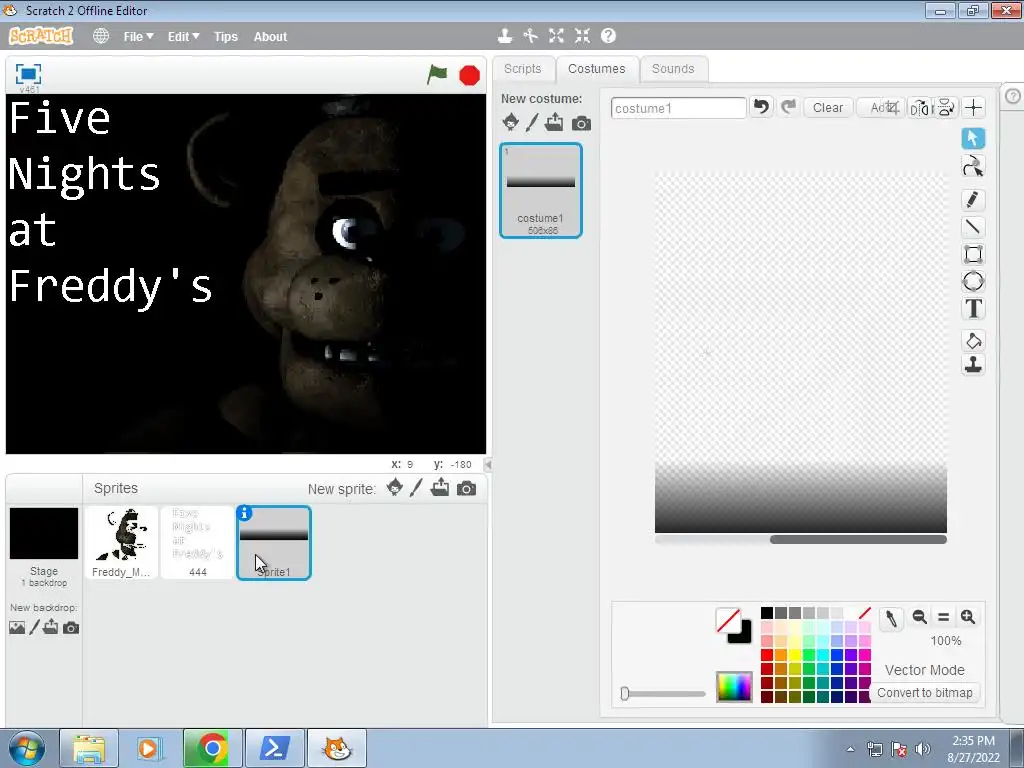Pick the black color swatch
Screen dimensions: 1024x768
point(767,613)
